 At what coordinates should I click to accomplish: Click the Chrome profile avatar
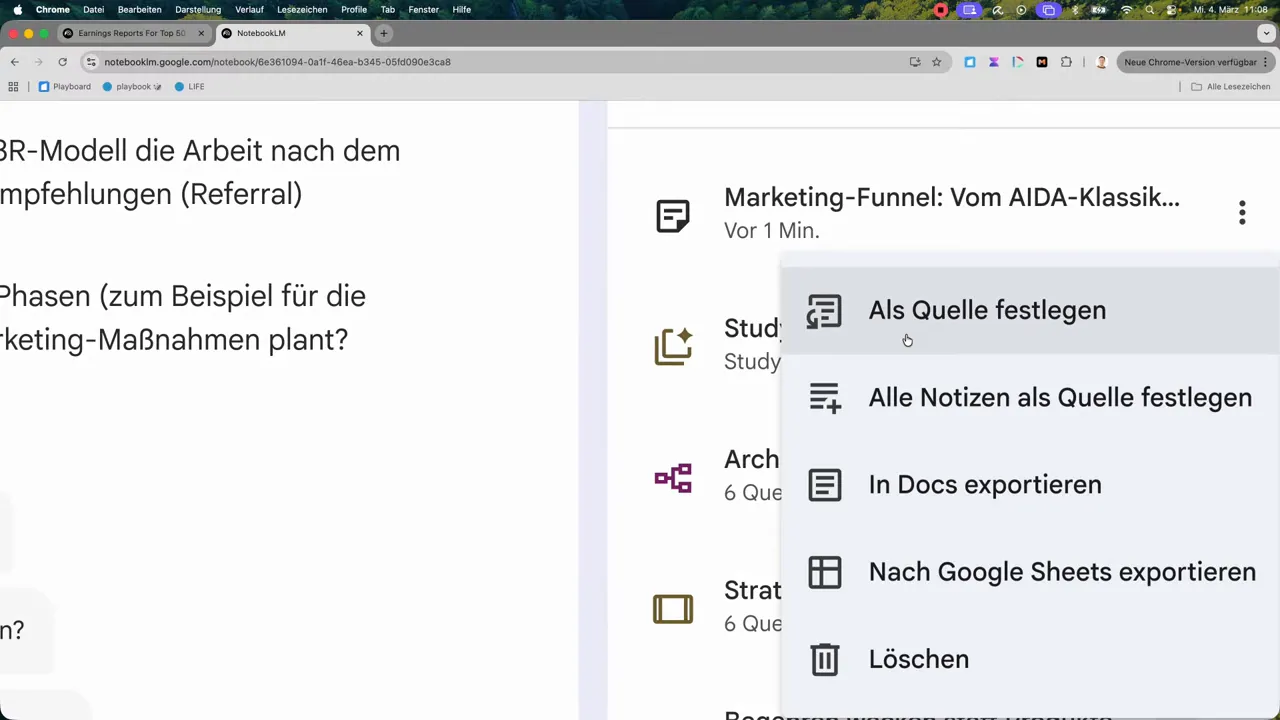click(x=1101, y=61)
